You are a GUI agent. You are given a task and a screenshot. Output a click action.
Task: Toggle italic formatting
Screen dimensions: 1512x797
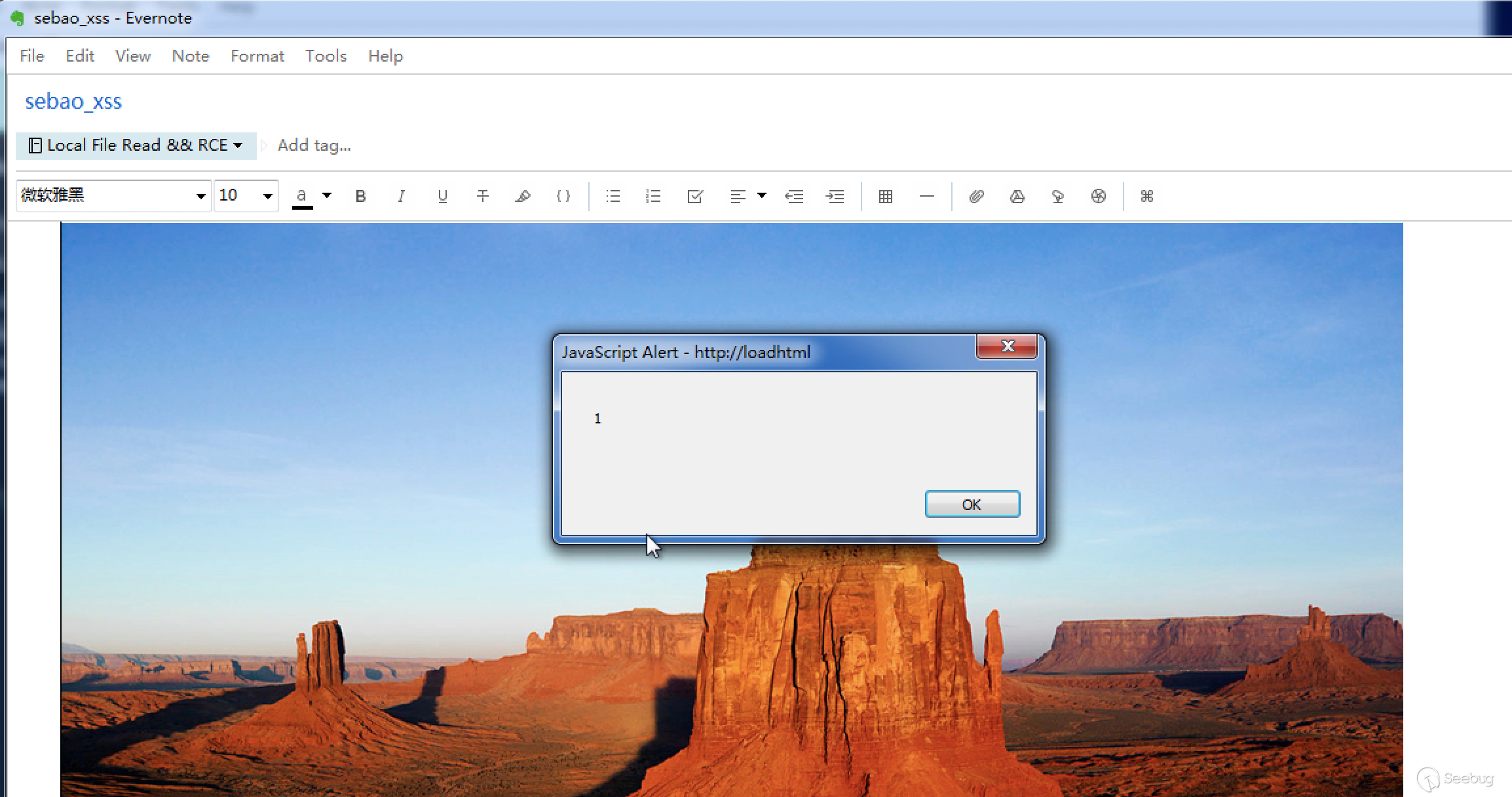[401, 196]
